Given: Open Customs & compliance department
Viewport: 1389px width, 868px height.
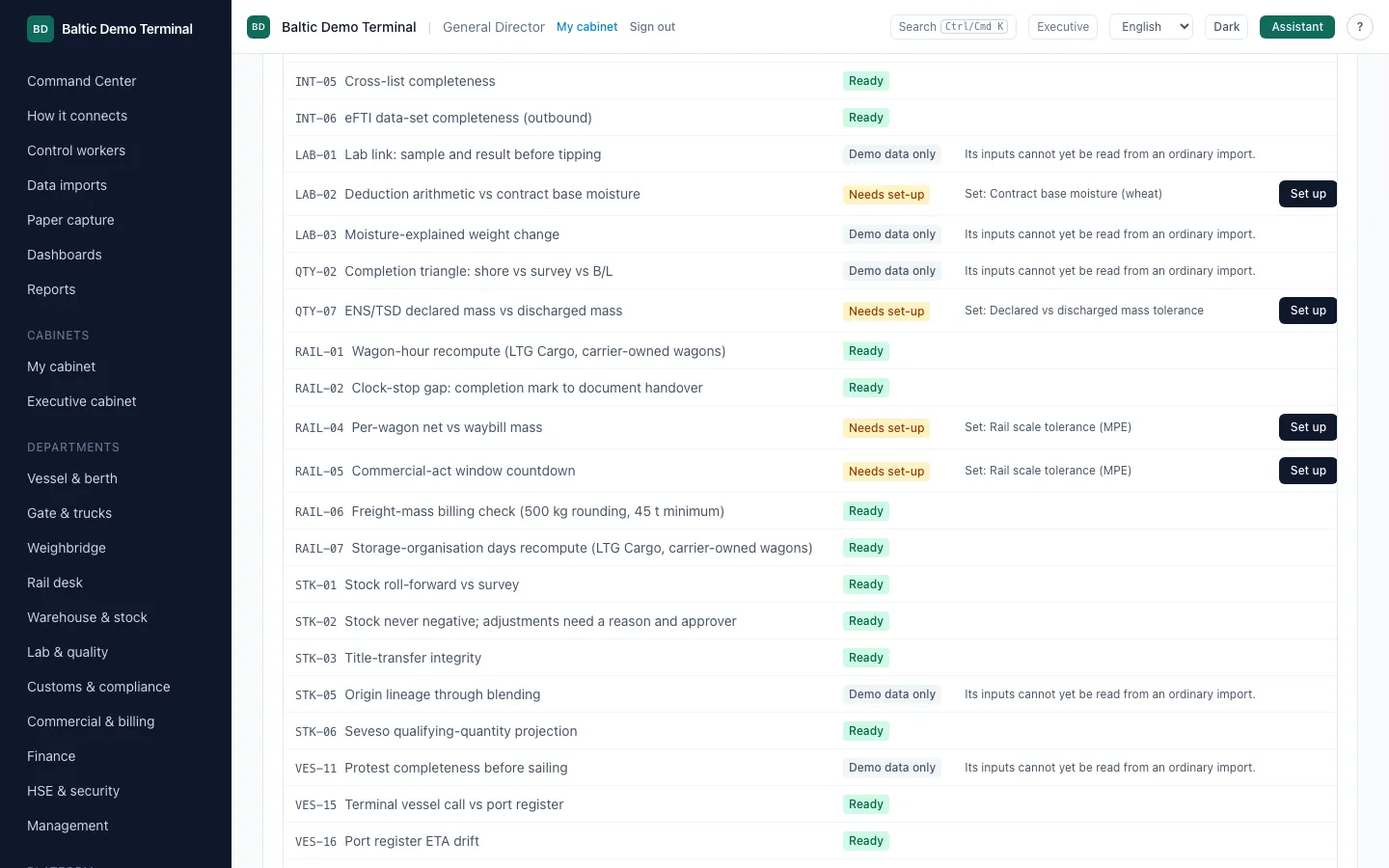Looking at the screenshot, I should (x=98, y=687).
